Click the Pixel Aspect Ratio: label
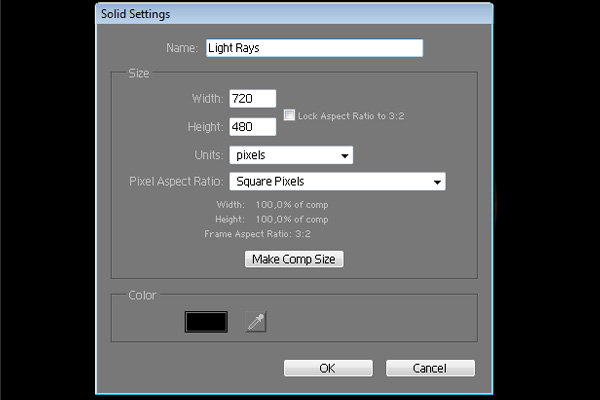Image resolution: width=600 pixels, height=400 pixels. (x=176, y=181)
